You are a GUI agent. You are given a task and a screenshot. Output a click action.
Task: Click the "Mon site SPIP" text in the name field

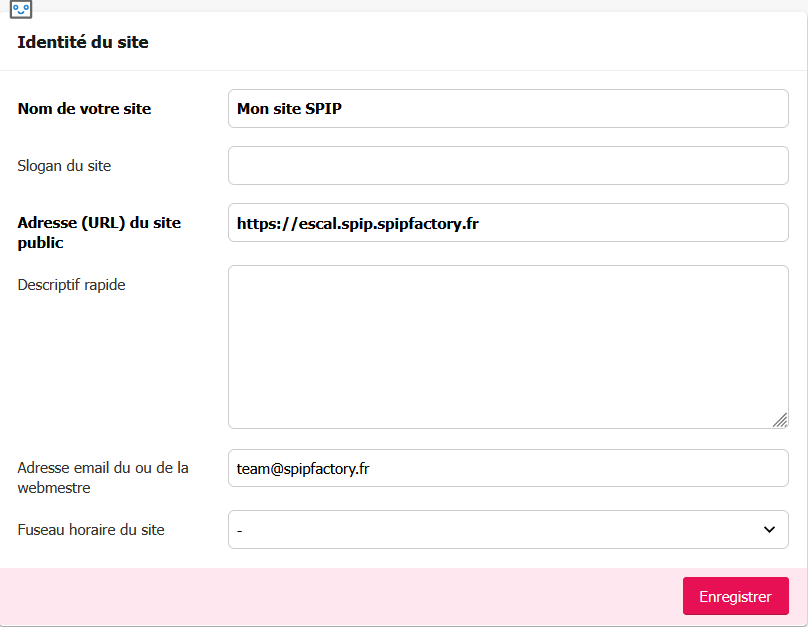coord(289,109)
